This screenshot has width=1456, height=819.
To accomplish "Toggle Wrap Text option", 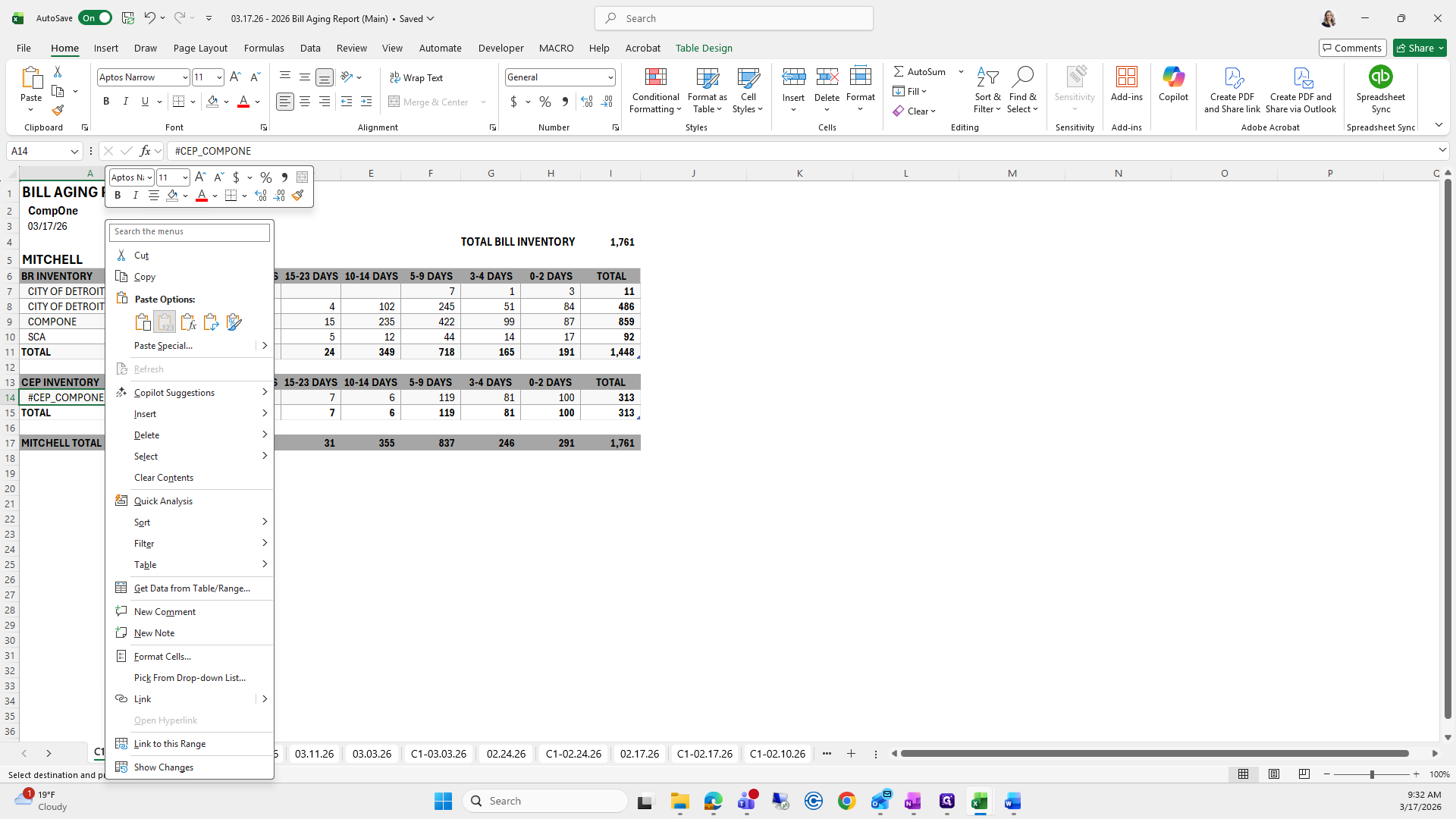I will (x=416, y=78).
